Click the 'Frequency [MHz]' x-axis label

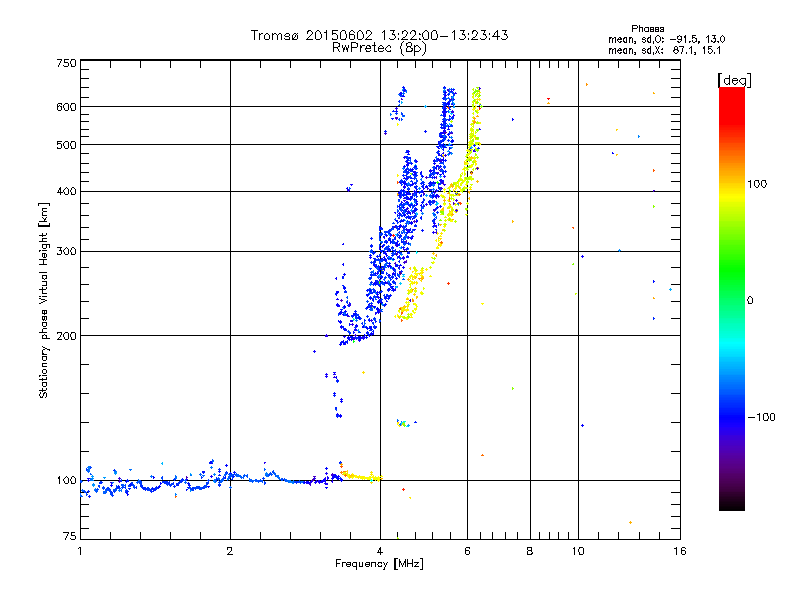point(379,564)
